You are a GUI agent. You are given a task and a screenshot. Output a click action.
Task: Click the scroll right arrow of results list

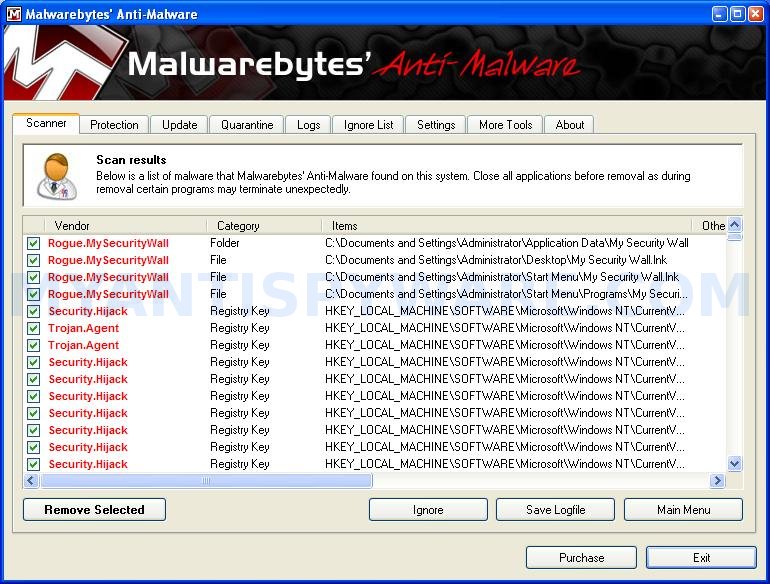pos(717,480)
